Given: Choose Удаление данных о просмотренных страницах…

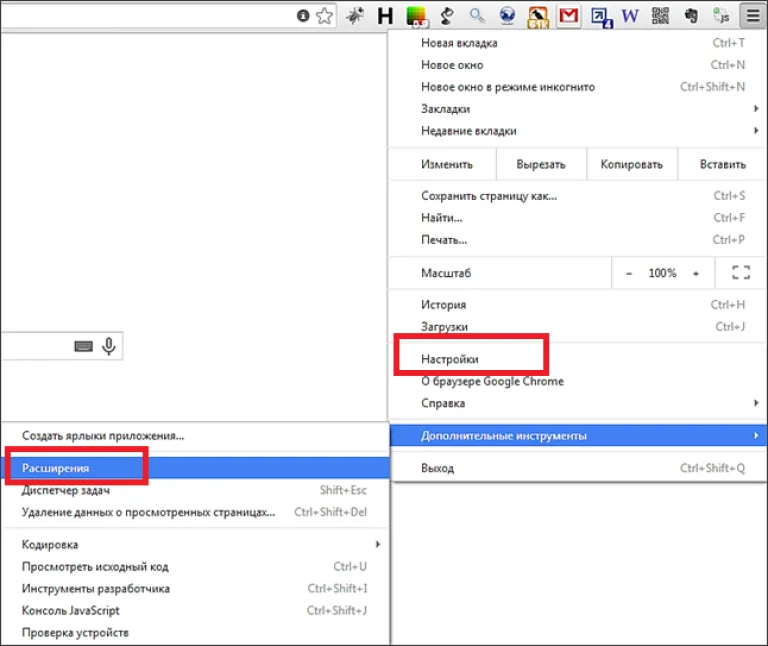Looking at the screenshot, I should [195, 512].
